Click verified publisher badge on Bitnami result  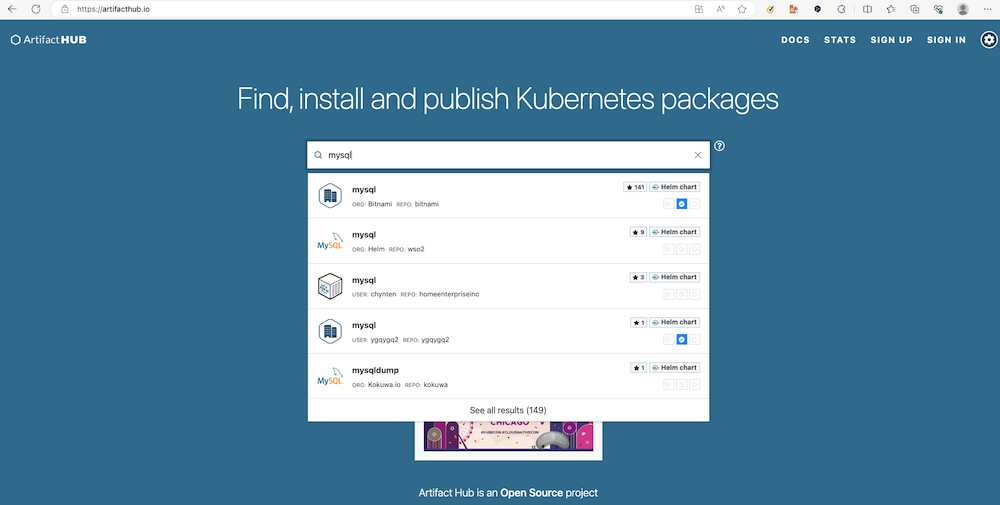[681, 204]
